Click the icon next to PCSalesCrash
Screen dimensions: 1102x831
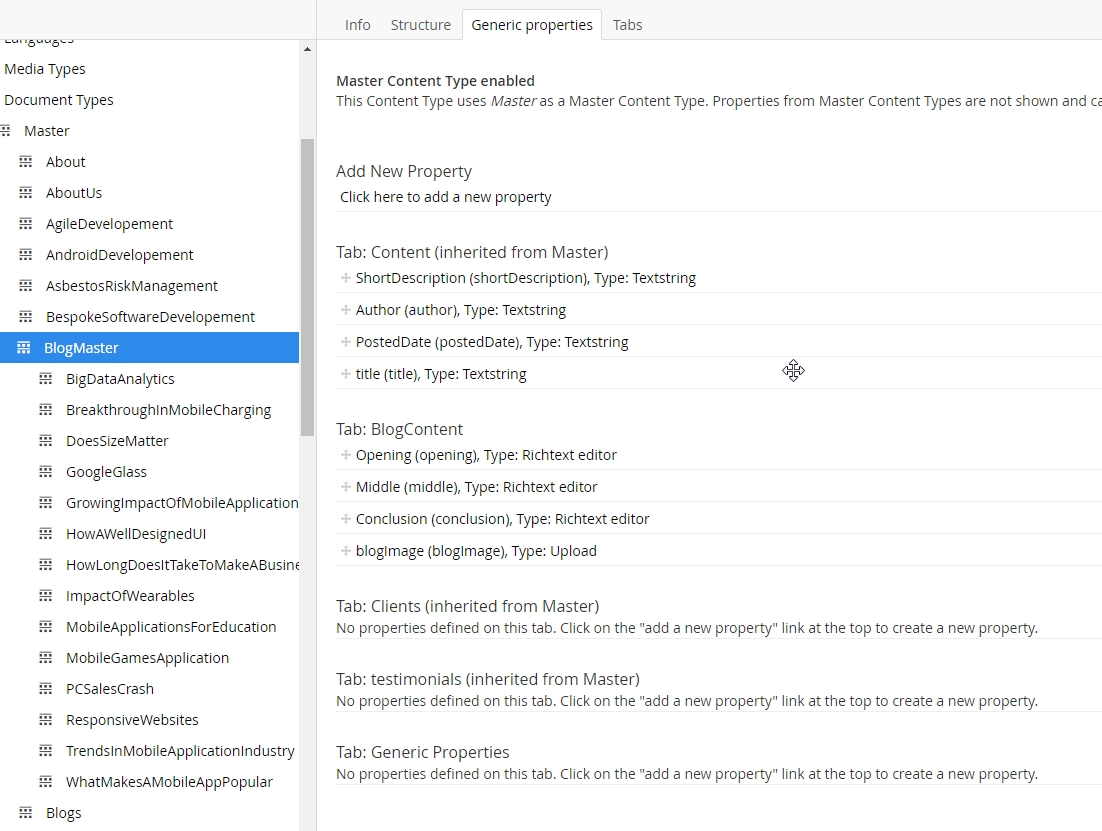tap(46, 689)
